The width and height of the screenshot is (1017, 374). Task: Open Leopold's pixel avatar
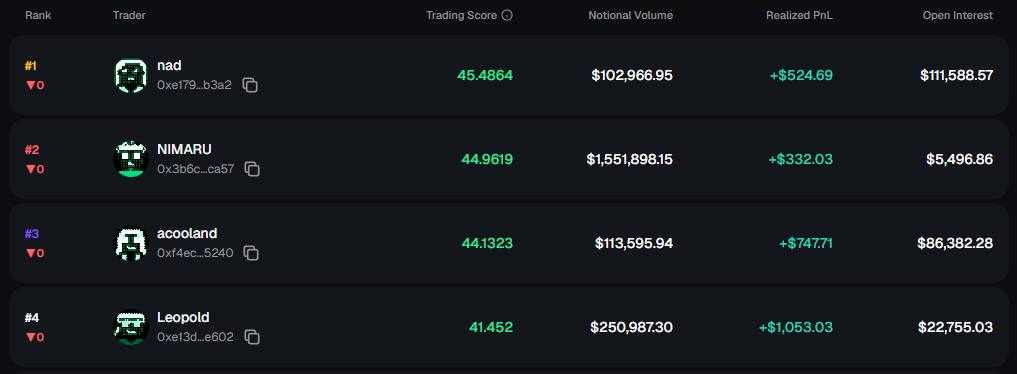131,327
